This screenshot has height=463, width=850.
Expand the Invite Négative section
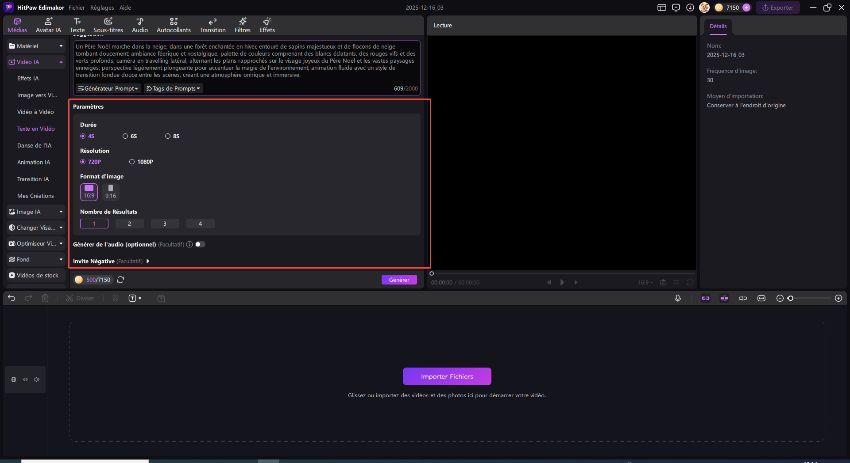(148, 261)
